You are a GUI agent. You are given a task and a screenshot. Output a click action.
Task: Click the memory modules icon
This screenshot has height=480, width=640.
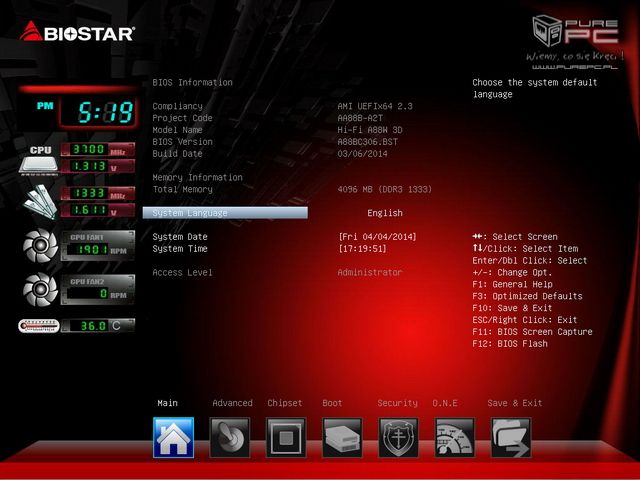[x=40, y=202]
